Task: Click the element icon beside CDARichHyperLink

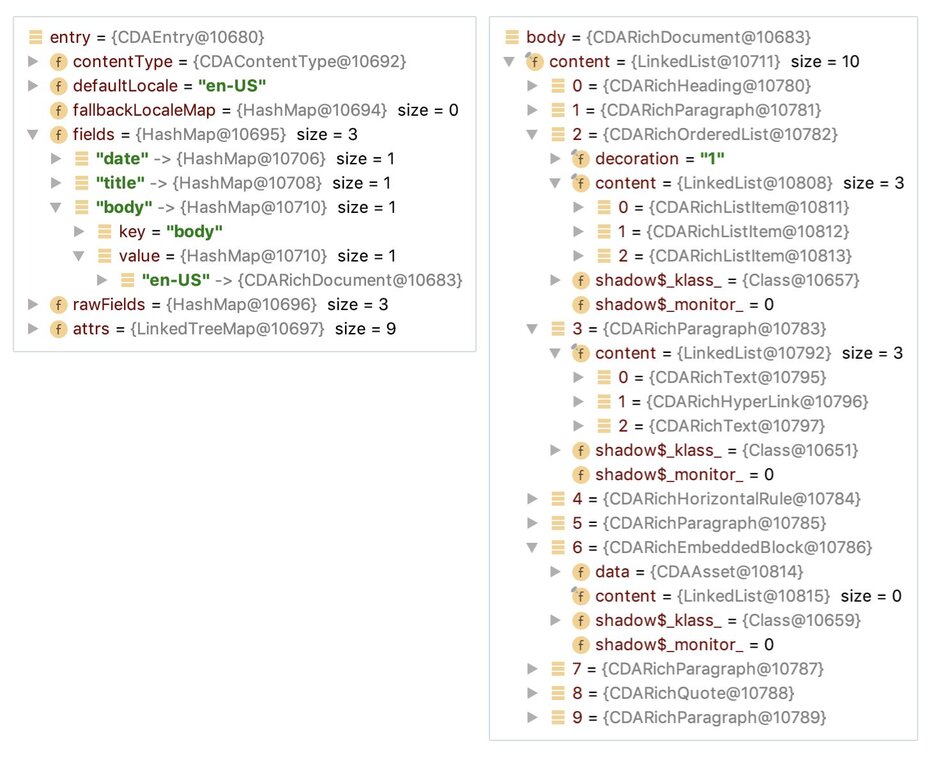Action: click(604, 402)
